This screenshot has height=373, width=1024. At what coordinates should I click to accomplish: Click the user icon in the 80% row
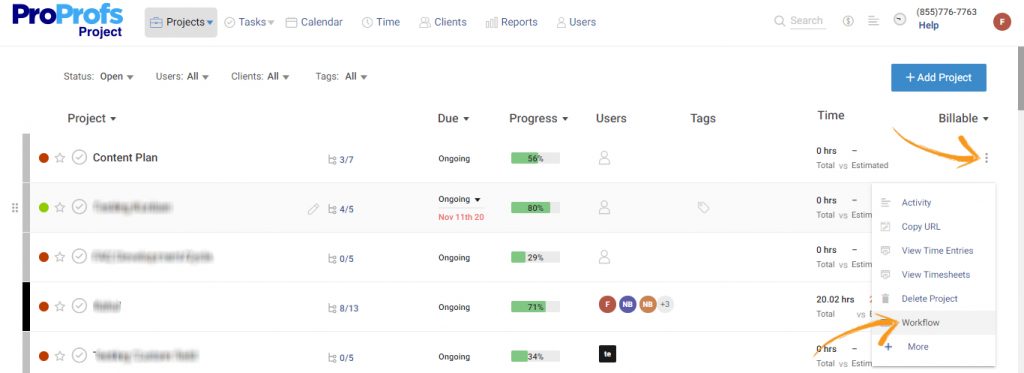tap(605, 208)
